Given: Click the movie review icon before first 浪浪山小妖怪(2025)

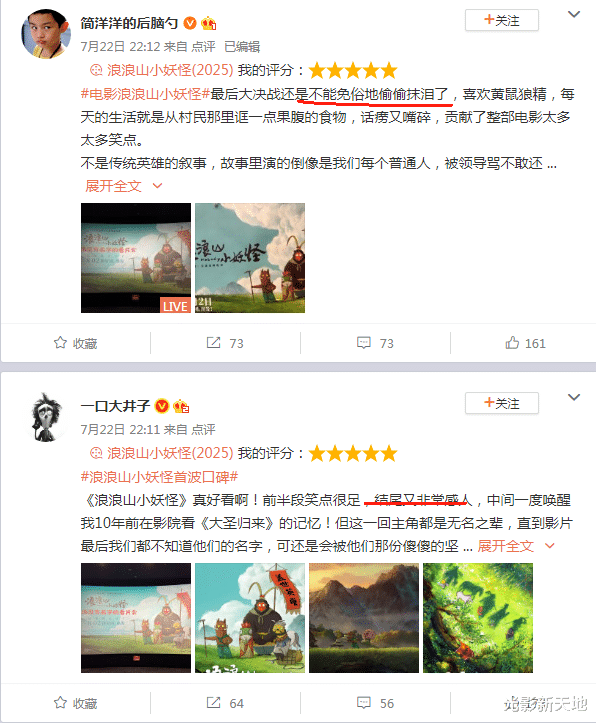Looking at the screenshot, I should tap(96, 70).
